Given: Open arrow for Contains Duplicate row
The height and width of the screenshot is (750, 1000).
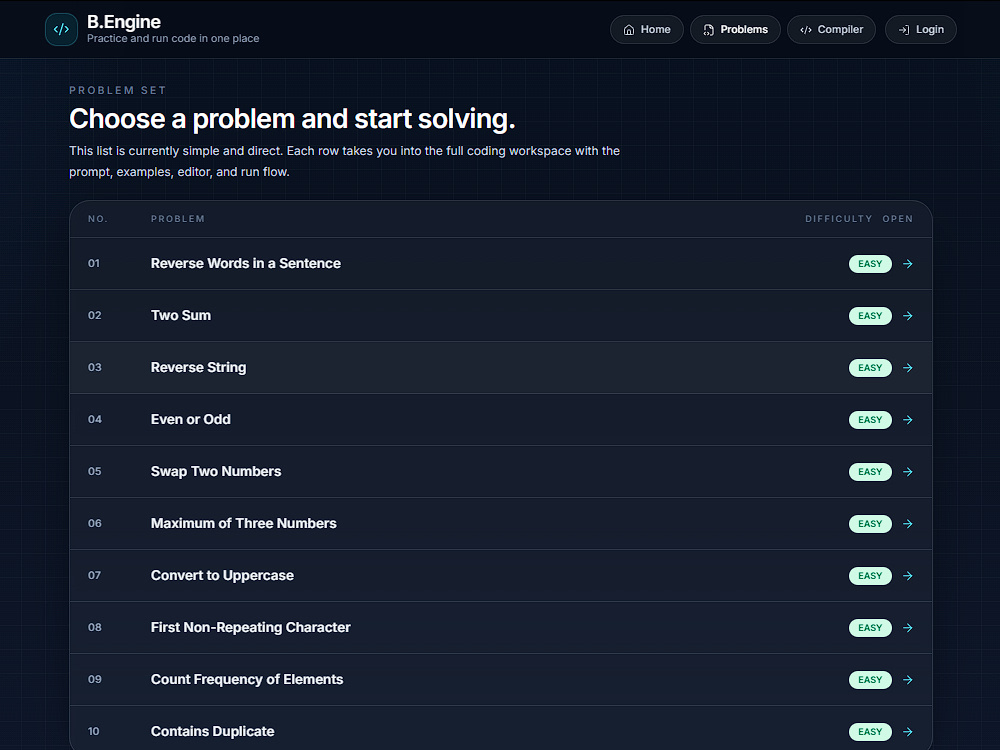Looking at the screenshot, I should [908, 732].
